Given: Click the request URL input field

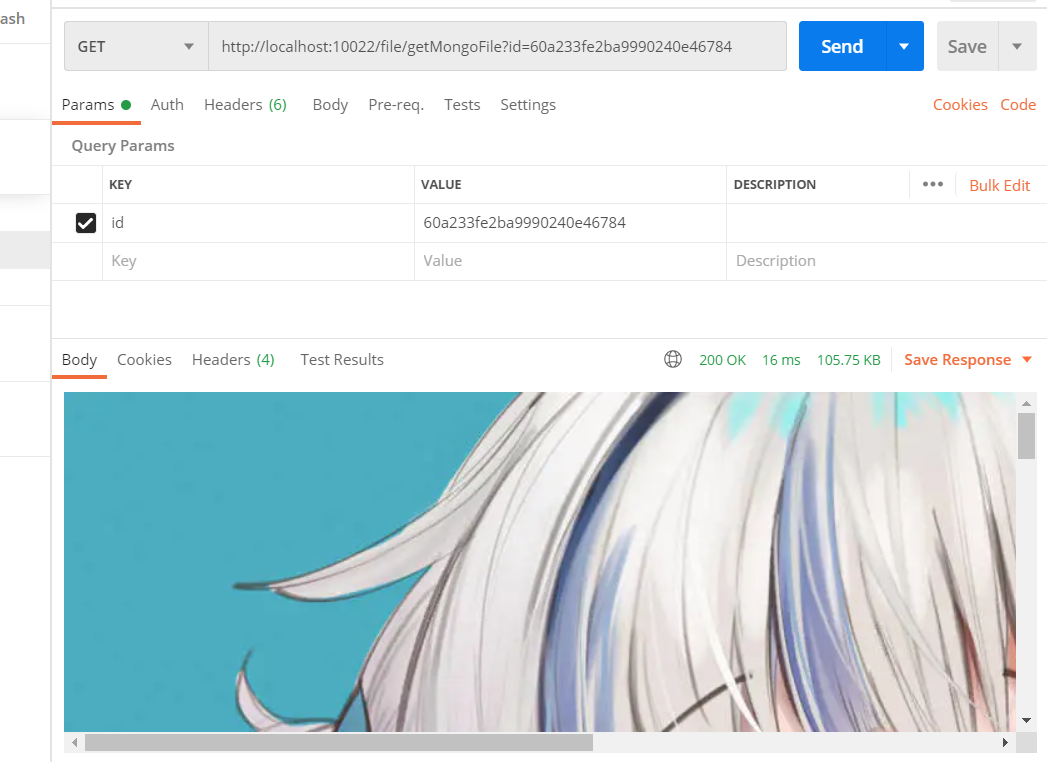Looking at the screenshot, I should point(497,46).
